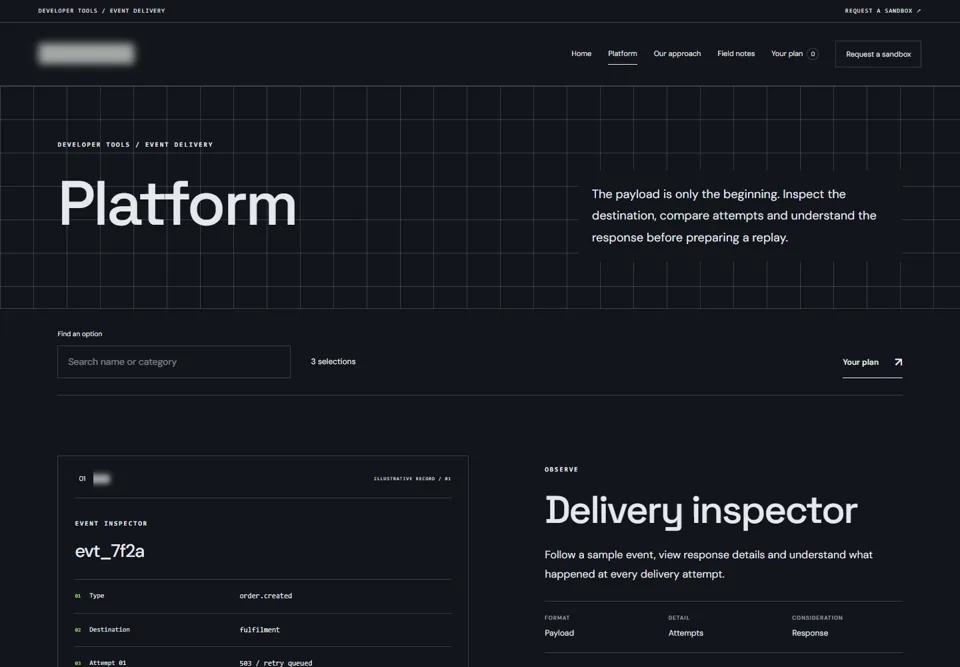960x667 pixels.
Task: Click the Response consideration value
Action: pos(809,633)
